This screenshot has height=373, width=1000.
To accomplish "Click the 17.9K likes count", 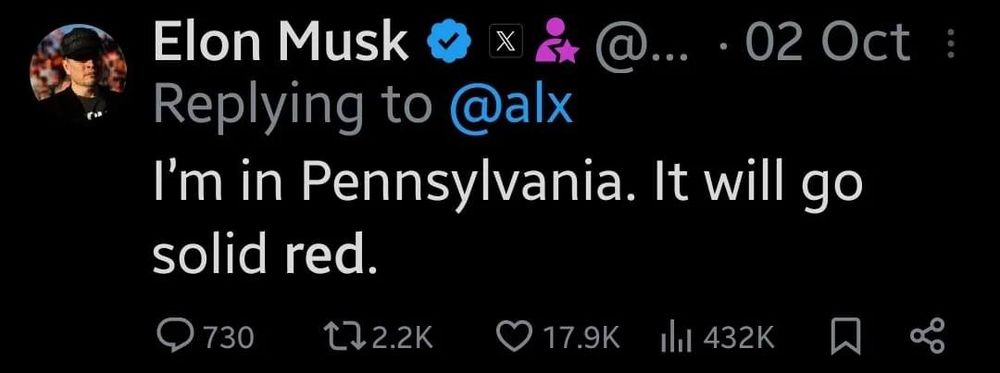I will click(578, 337).
